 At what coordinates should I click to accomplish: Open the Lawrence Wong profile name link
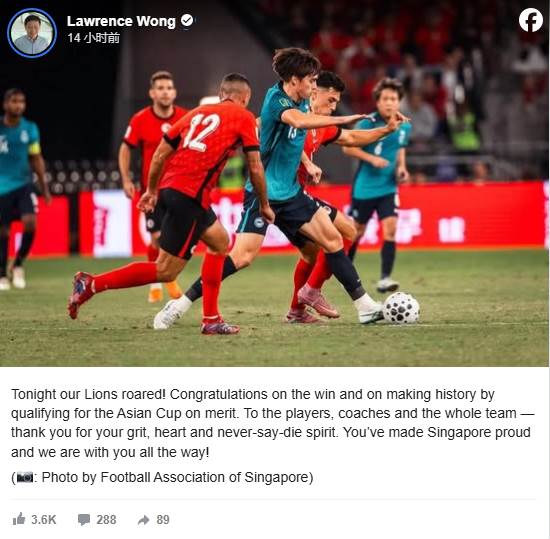click(x=121, y=21)
